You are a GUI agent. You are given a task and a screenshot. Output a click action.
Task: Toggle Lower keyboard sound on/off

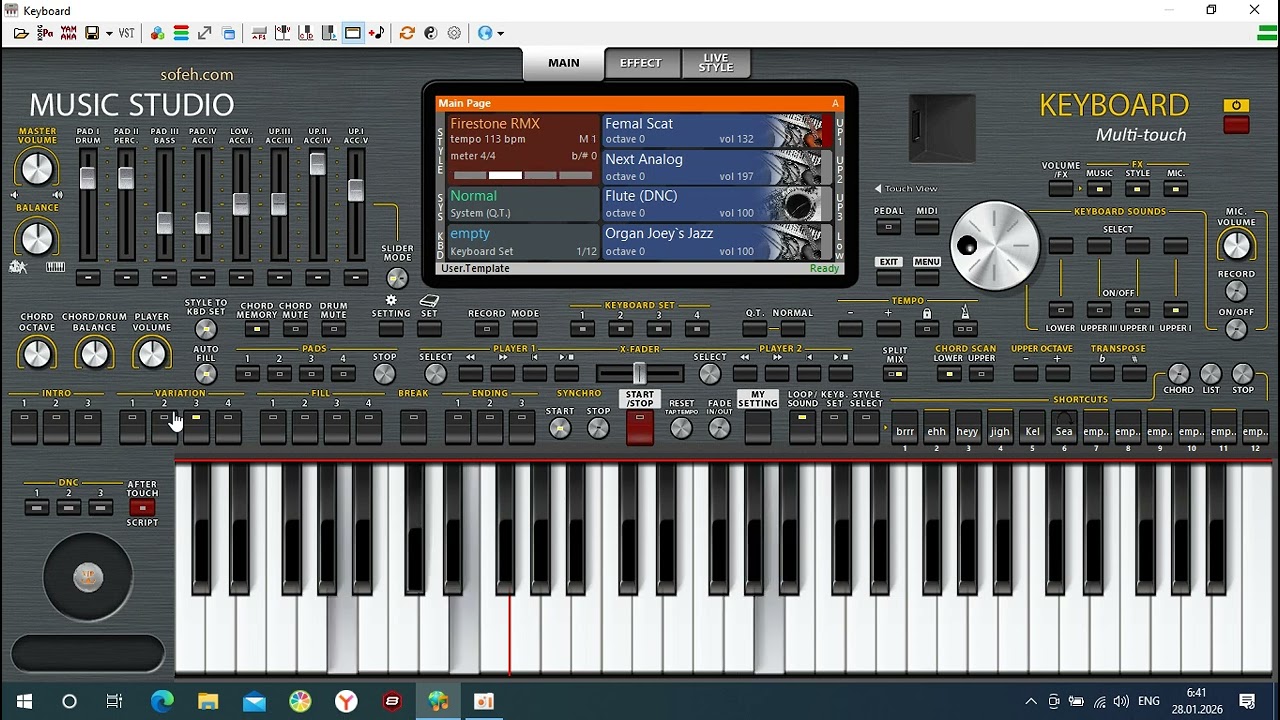1061,309
